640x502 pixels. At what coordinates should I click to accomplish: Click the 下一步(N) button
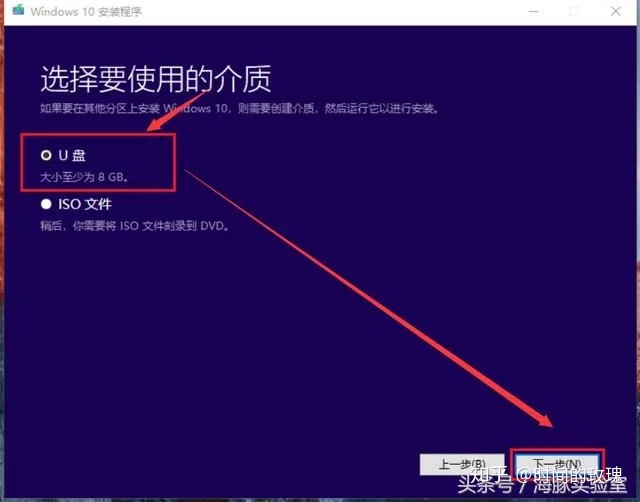(x=557, y=464)
